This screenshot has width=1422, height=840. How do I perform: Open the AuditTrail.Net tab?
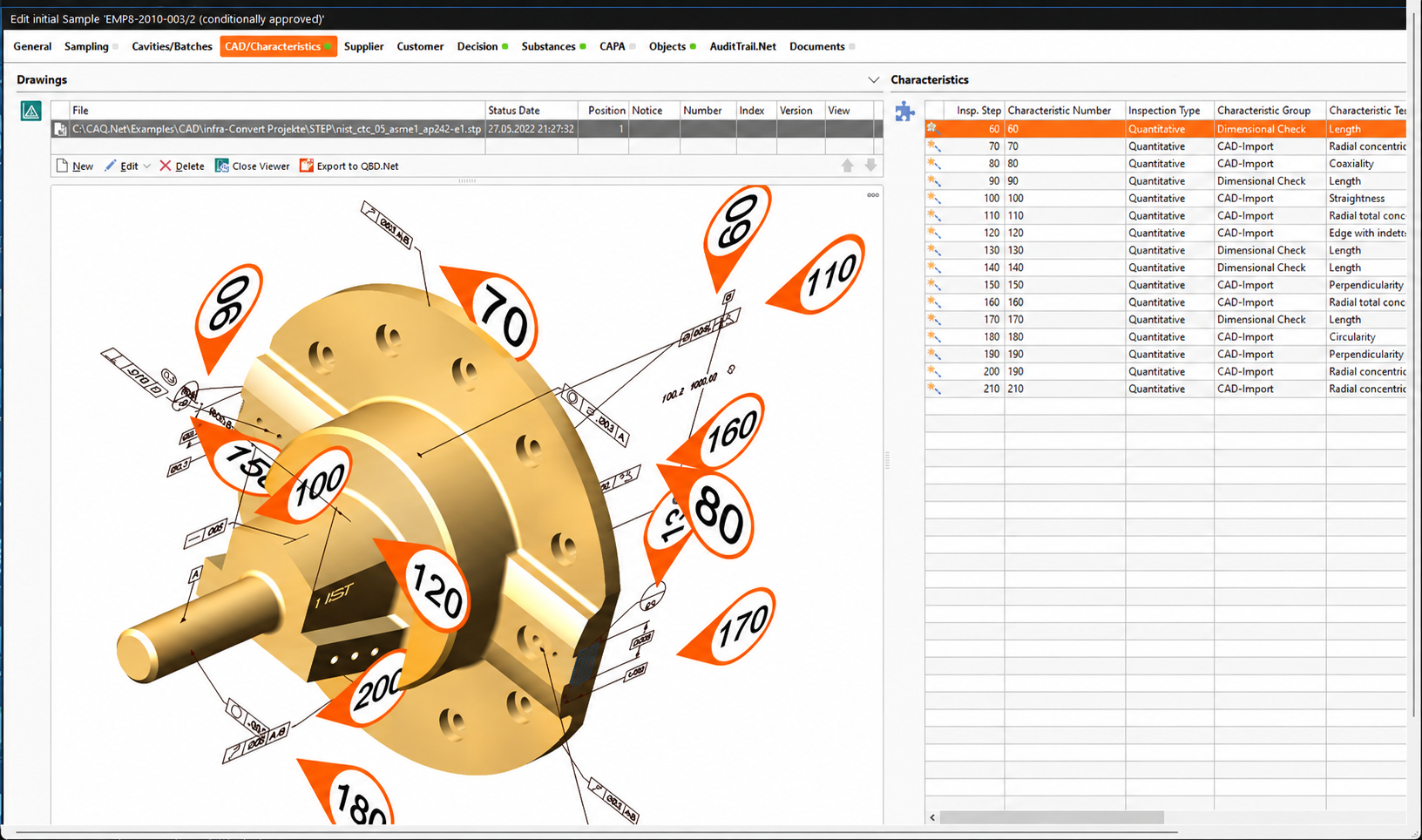(x=742, y=46)
